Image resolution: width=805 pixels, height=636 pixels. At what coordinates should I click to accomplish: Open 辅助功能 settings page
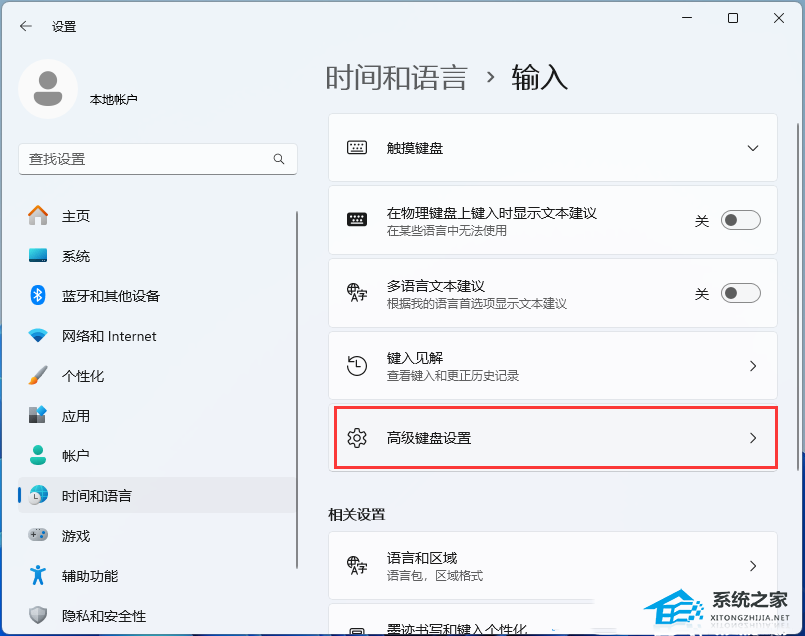(x=157, y=575)
